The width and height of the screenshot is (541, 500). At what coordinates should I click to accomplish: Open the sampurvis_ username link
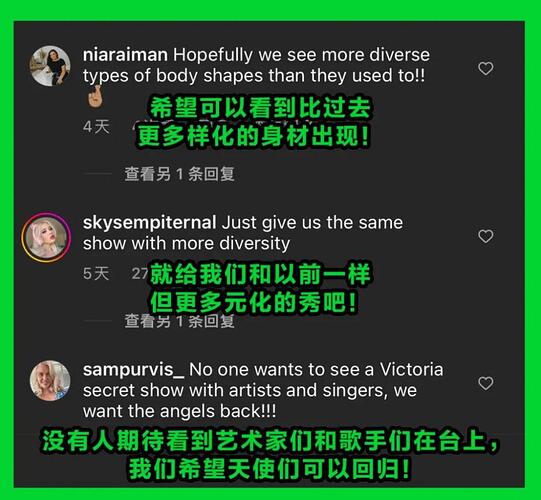(134, 370)
